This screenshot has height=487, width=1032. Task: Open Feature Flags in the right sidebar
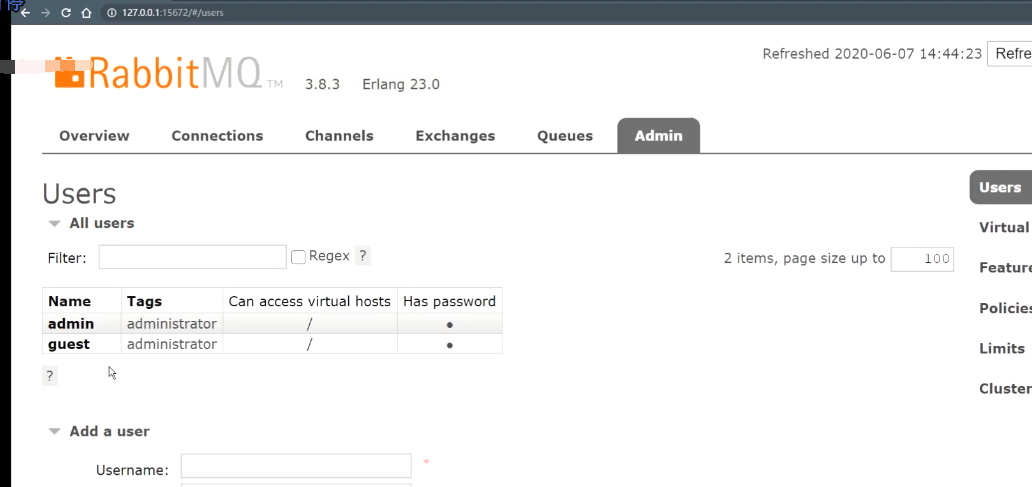click(x=1005, y=268)
